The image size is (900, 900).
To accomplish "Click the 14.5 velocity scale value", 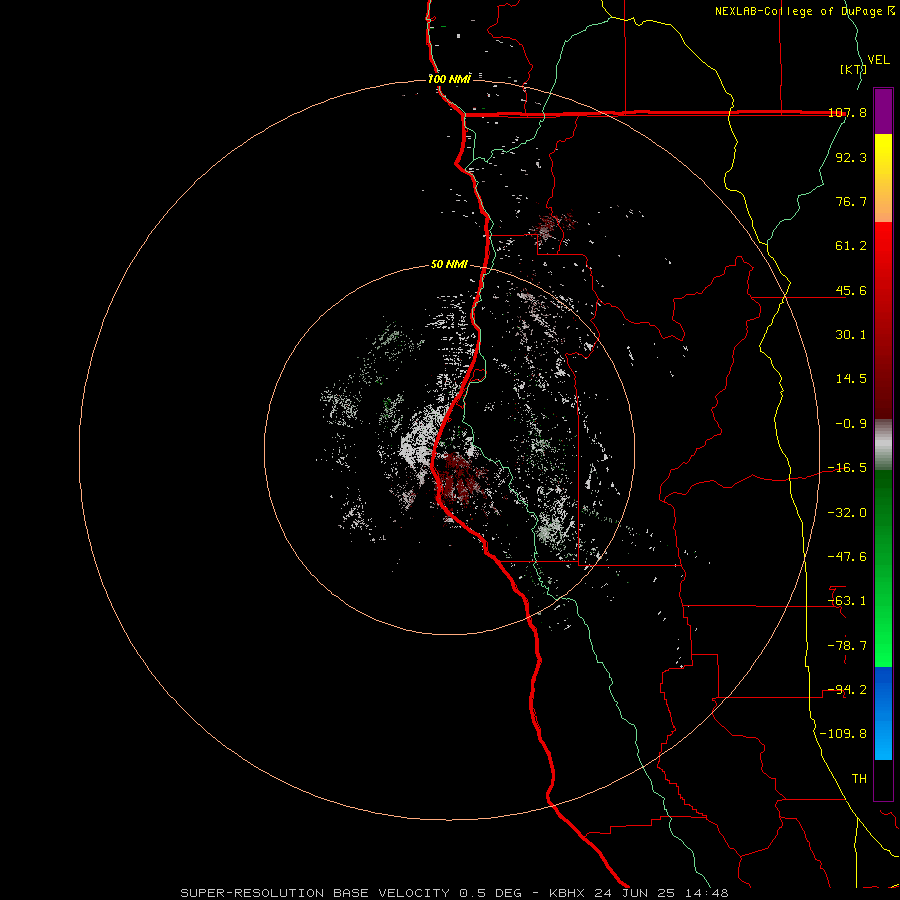I will tap(851, 379).
